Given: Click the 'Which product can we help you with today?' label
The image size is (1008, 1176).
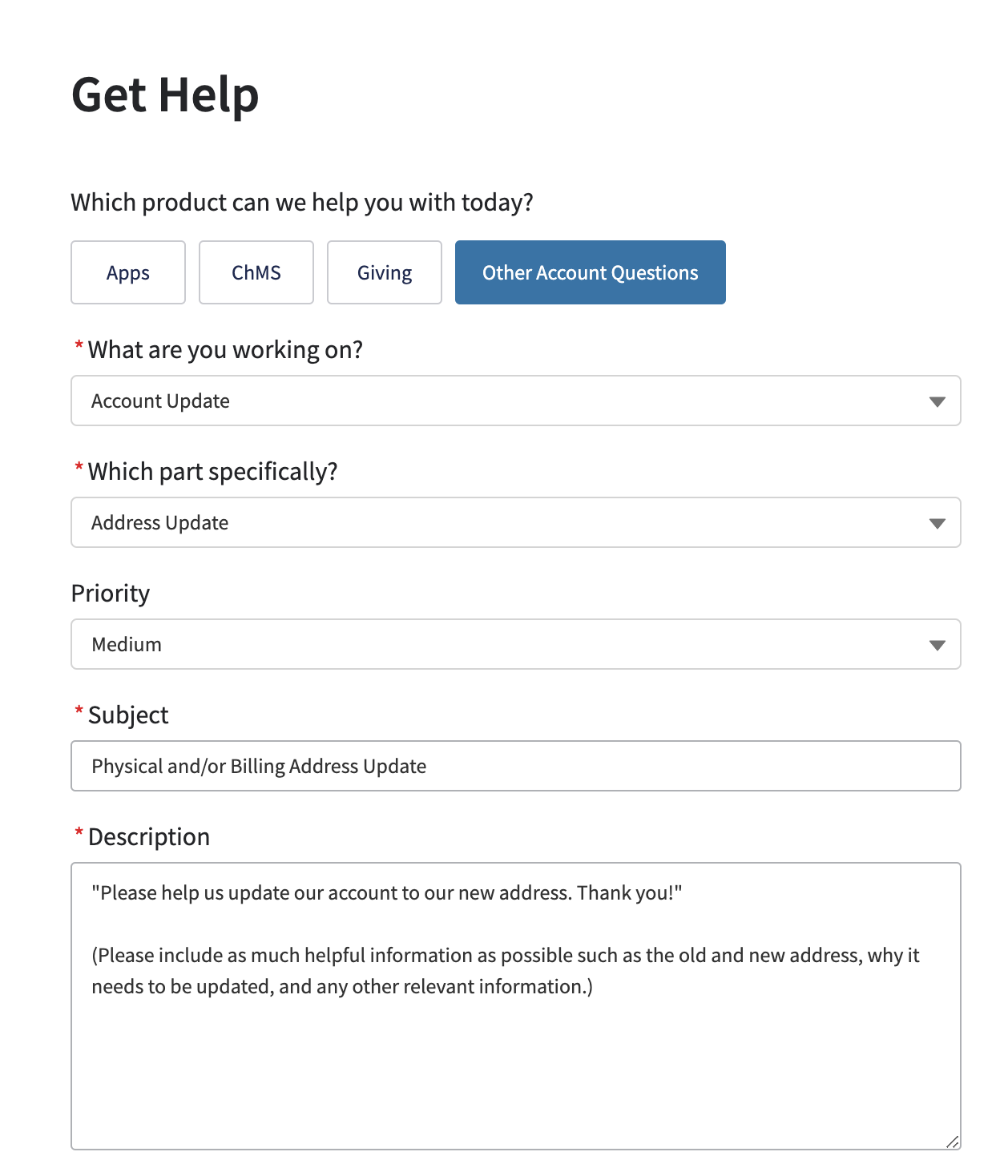Looking at the screenshot, I should (303, 202).
